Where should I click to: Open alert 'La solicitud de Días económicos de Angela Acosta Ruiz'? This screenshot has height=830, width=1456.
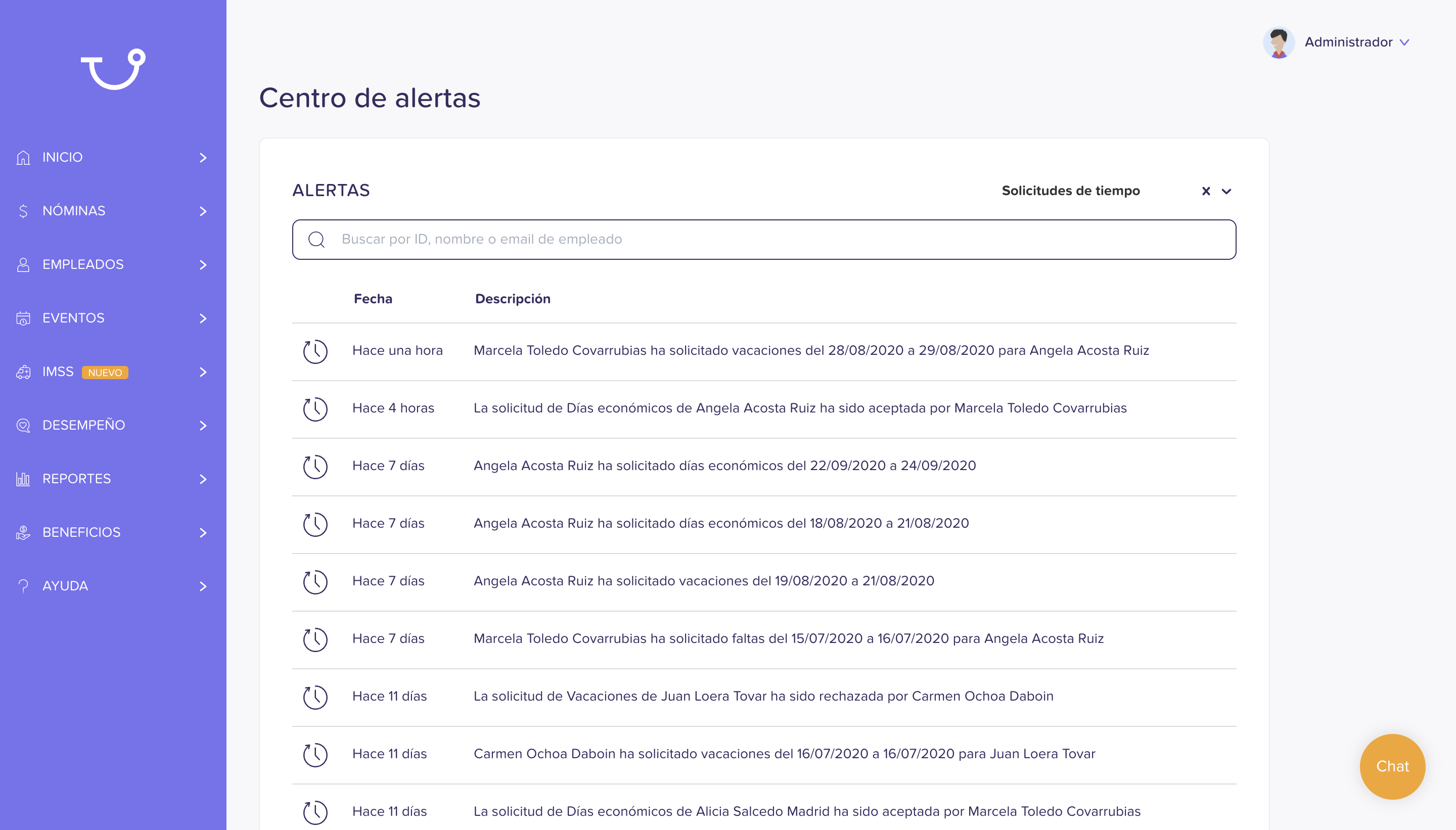click(x=800, y=408)
